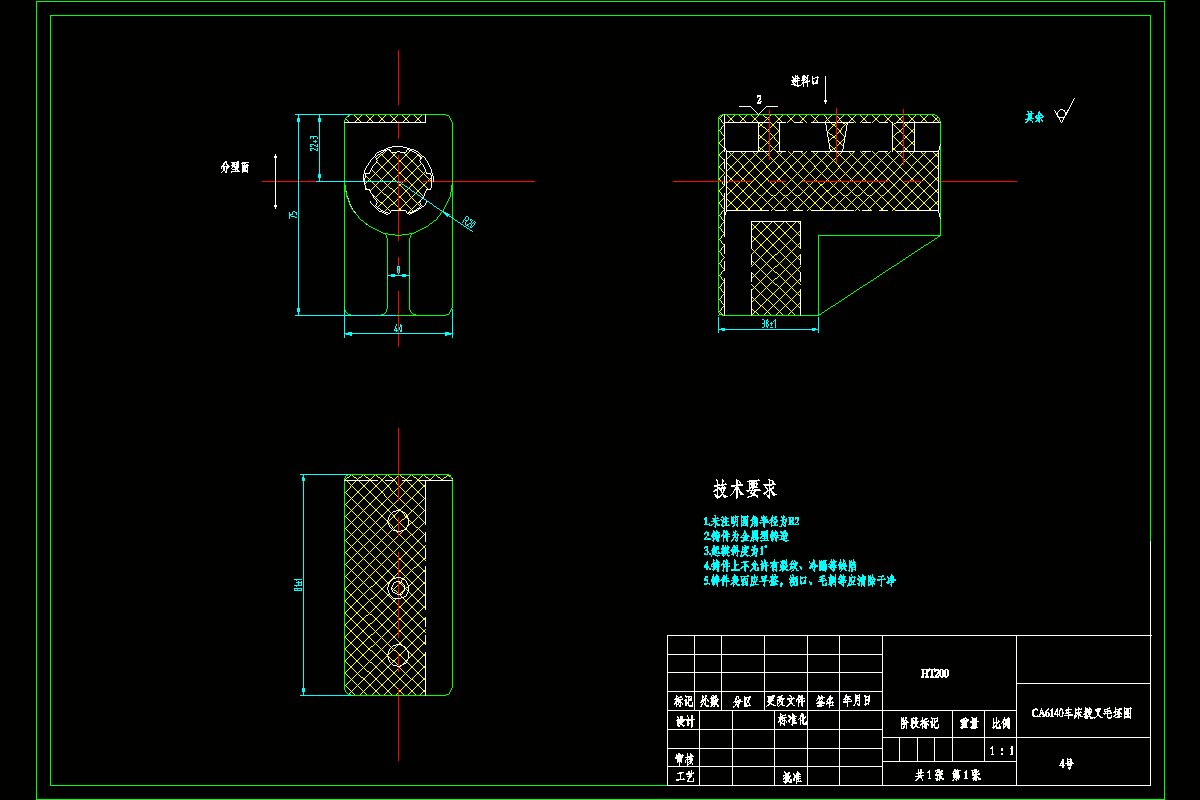Select the 更改文件 title block cell
The height and width of the screenshot is (800, 1200).
[785, 701]
